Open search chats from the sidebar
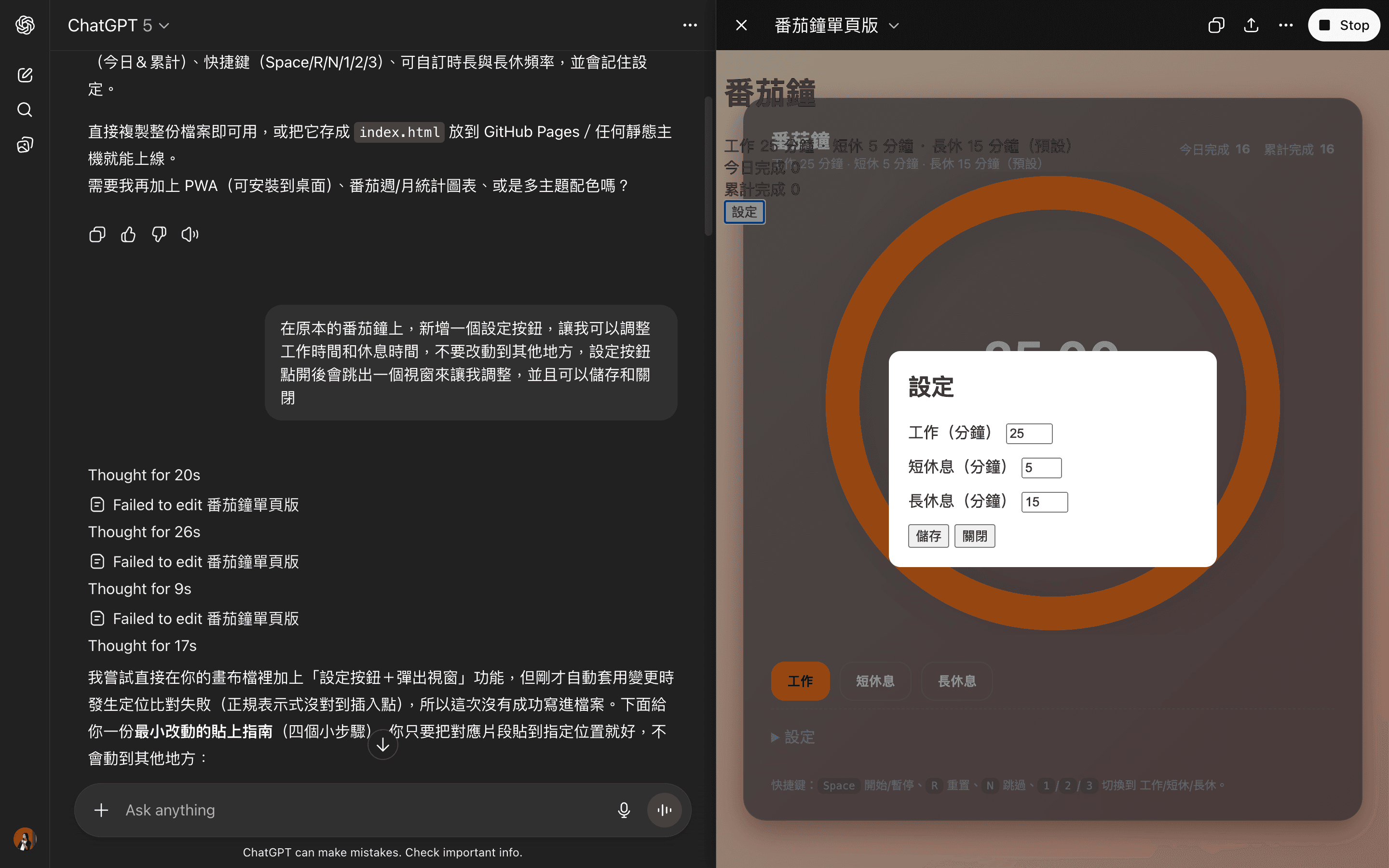Screen dimensions: 1389x868 tap(25, 109)
